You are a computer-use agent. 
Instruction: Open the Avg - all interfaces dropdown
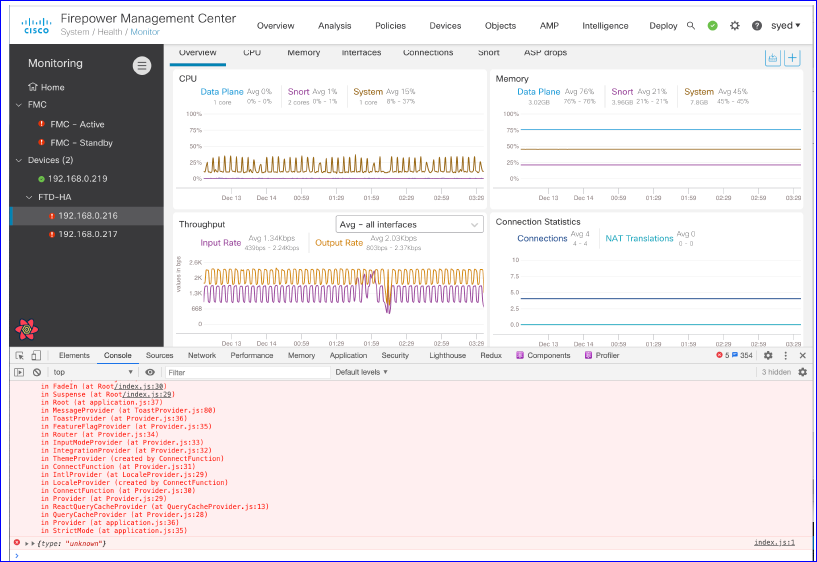(410, 224)
